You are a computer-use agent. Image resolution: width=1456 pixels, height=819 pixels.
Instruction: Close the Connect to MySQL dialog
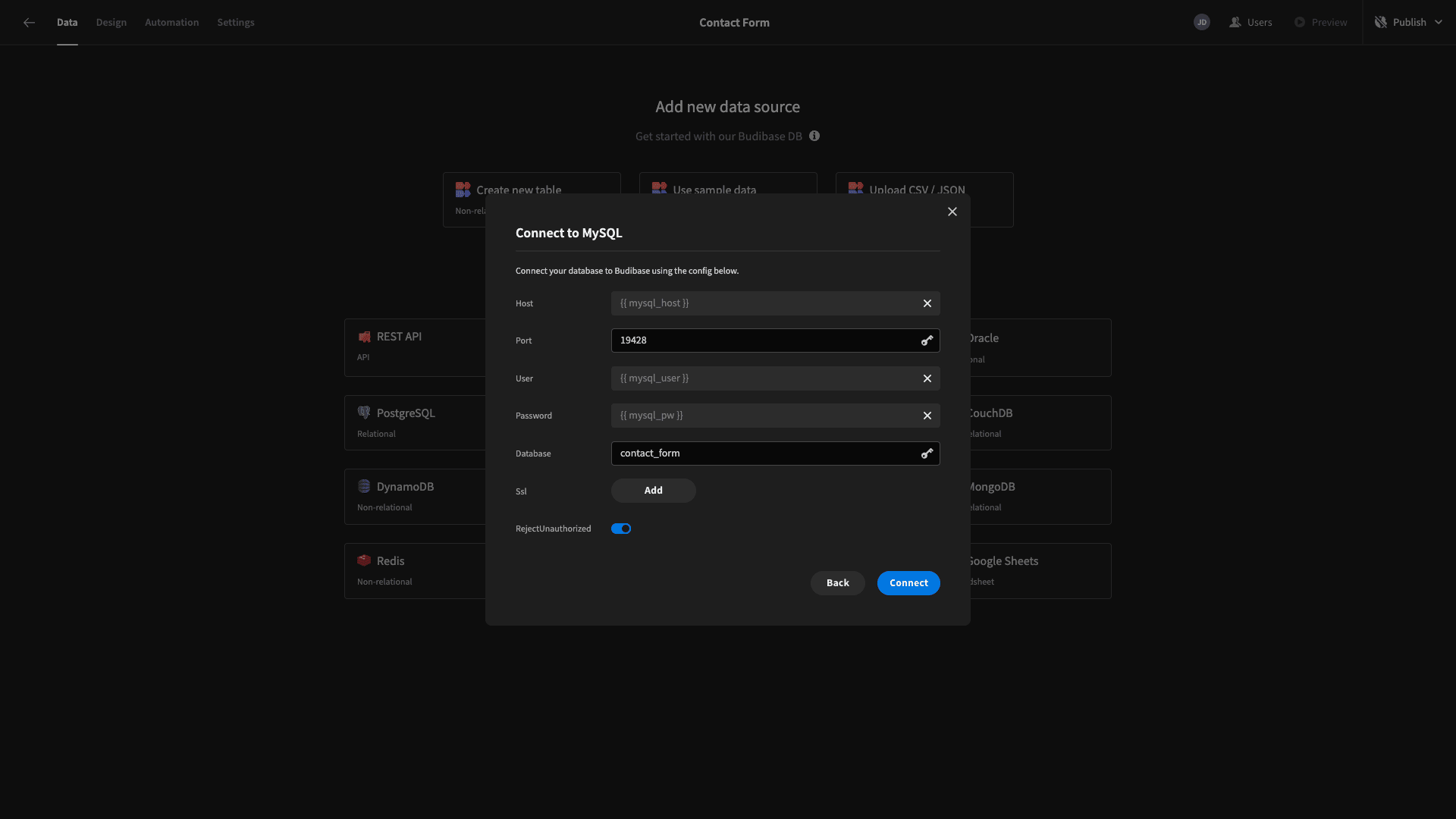pyautogui.click(x=952, y=212)
